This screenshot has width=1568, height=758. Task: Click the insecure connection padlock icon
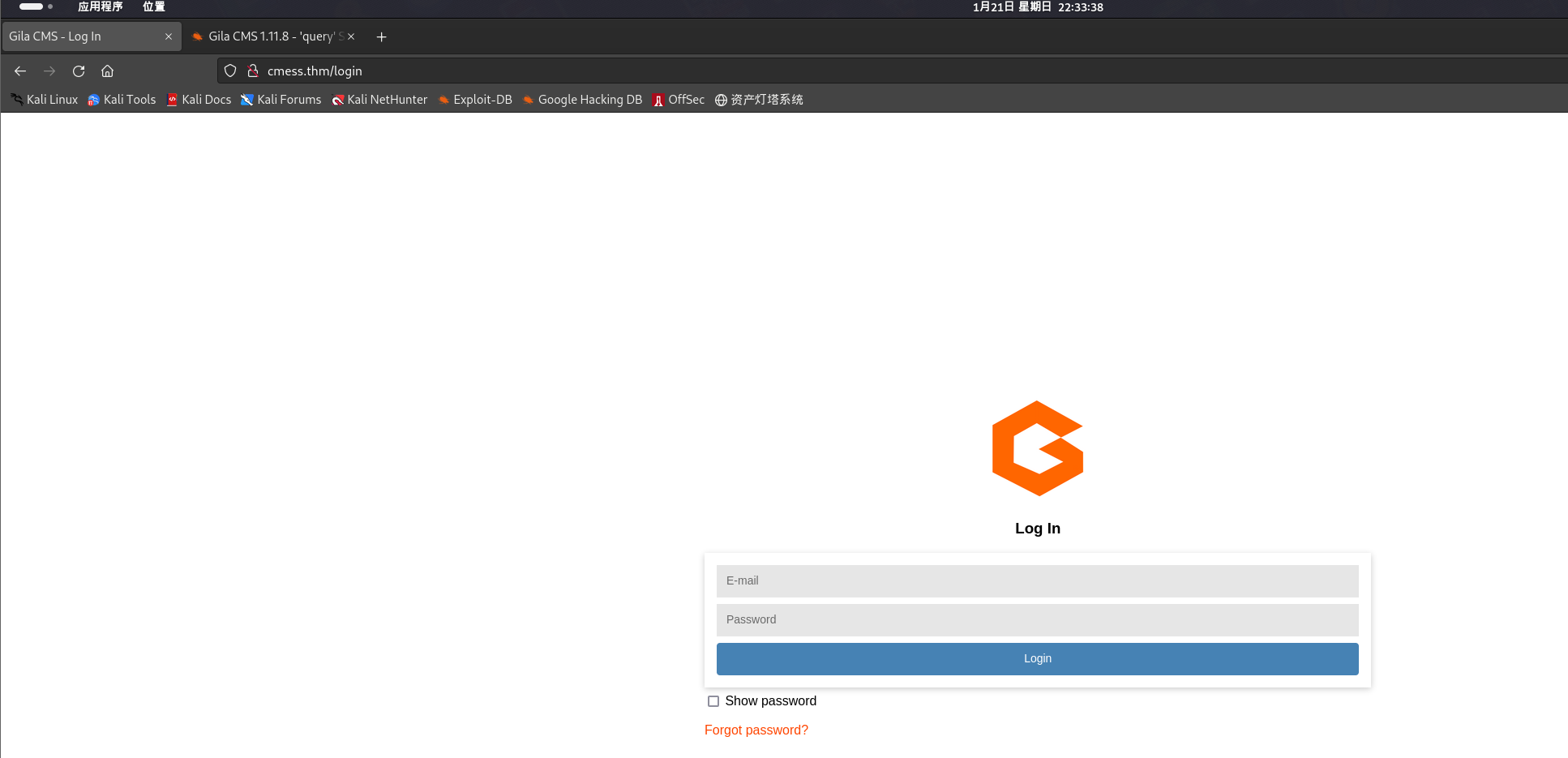253,71
